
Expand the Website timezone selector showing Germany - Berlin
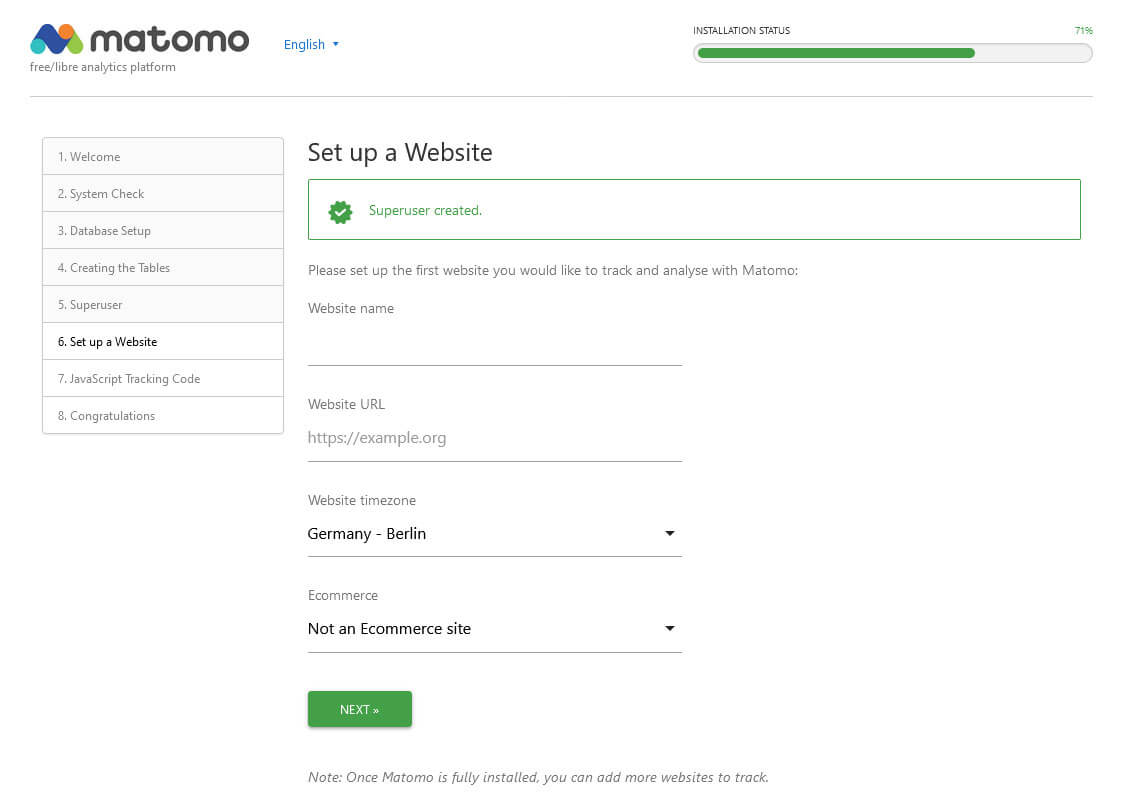[450, 533]
